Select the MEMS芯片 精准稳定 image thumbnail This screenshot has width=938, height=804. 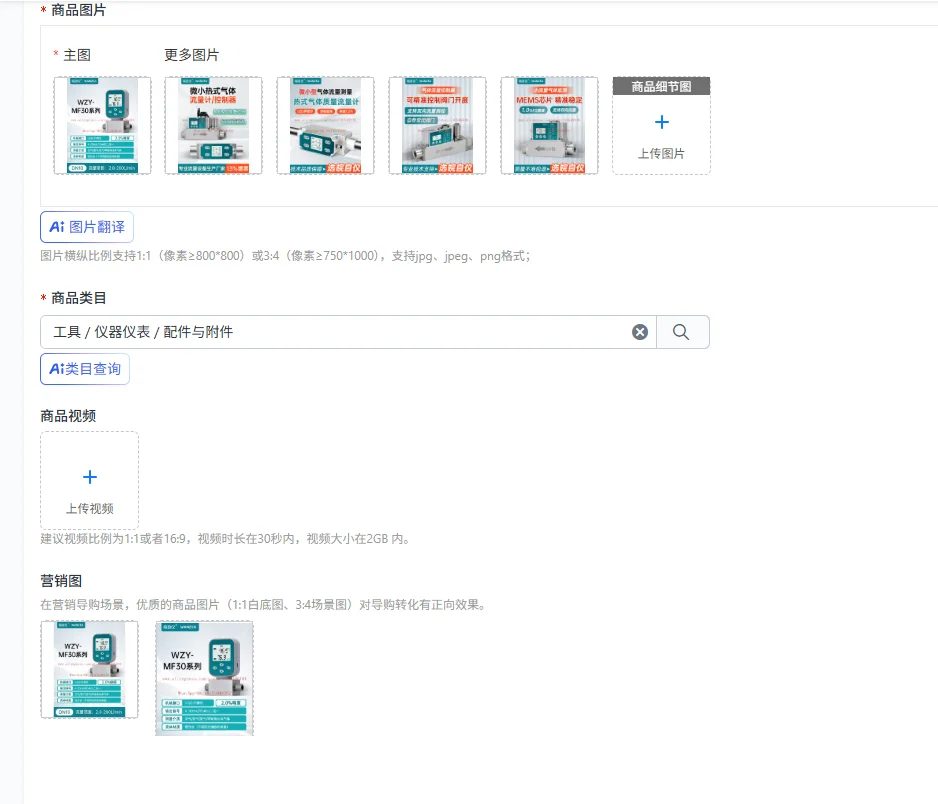point(549,126)
